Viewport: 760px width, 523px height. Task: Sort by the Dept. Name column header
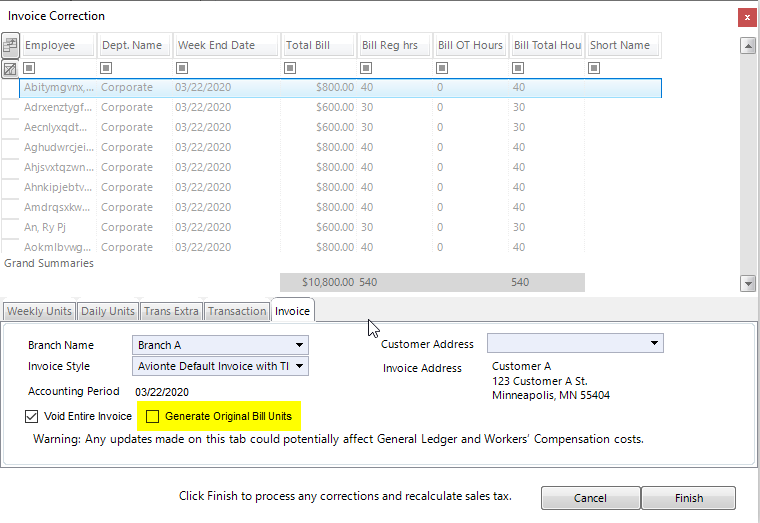pos(134,45)
